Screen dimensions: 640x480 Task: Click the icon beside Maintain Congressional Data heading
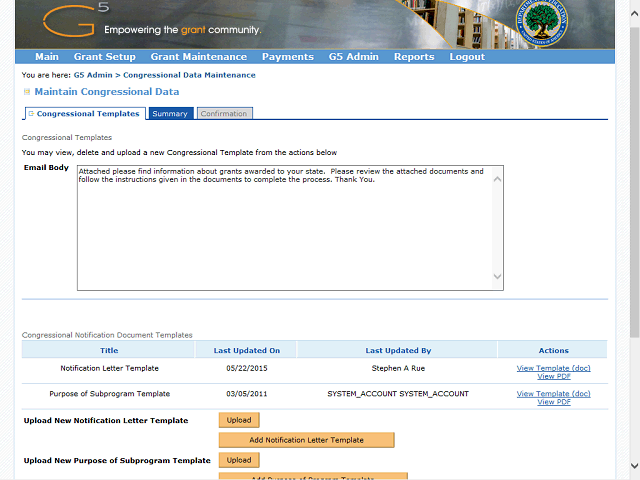coord(27,92)
